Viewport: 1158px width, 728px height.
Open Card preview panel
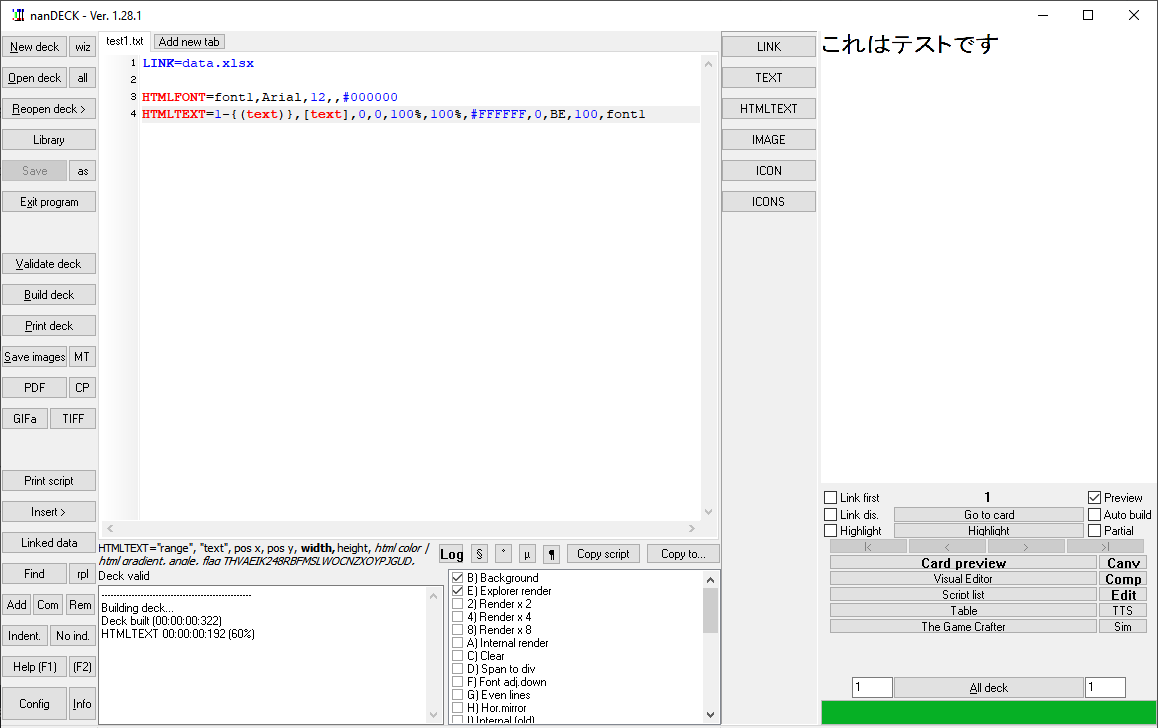[963, 563]
